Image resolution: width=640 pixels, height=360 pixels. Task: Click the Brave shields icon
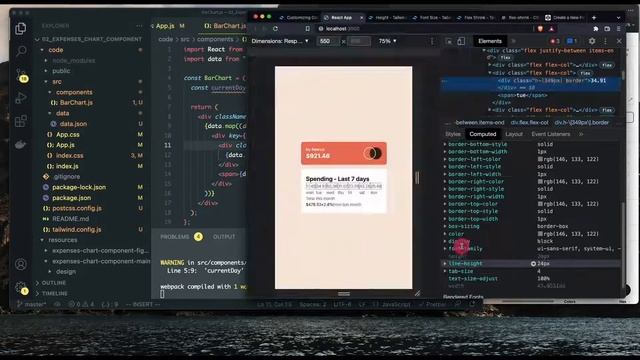[x=540, y=29]
